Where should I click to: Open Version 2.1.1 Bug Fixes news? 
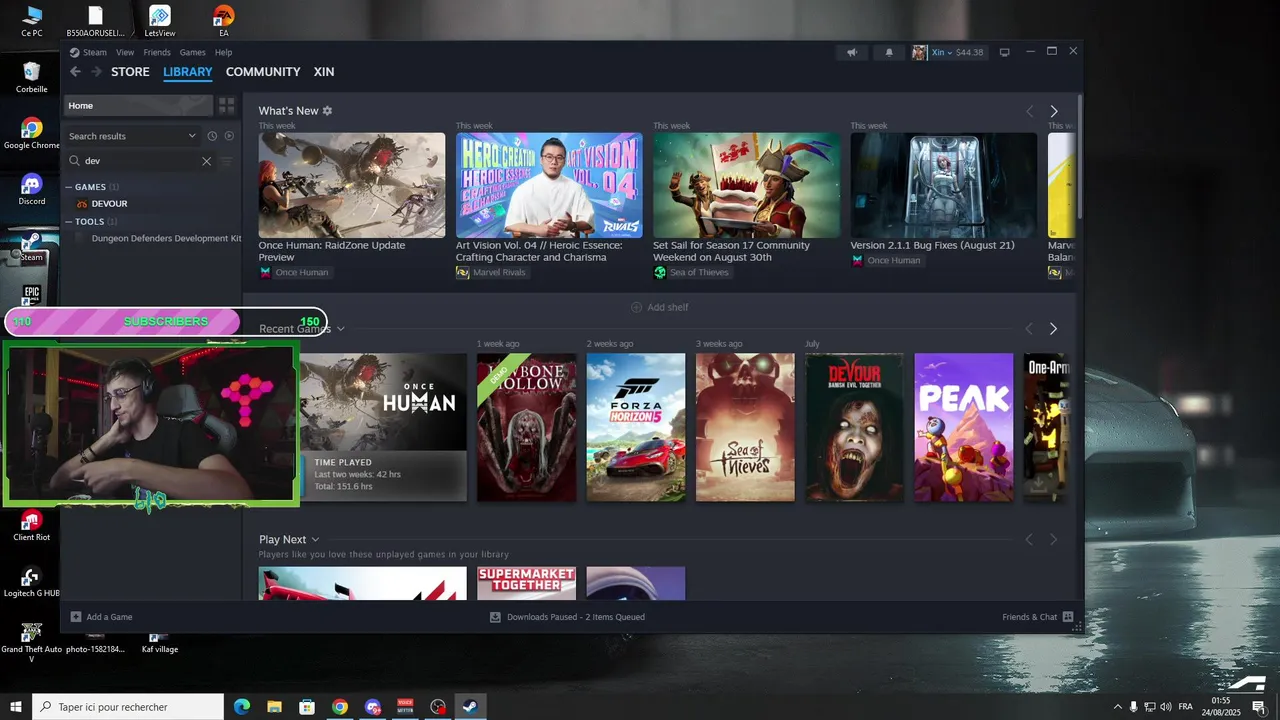(x=944, y=185)
